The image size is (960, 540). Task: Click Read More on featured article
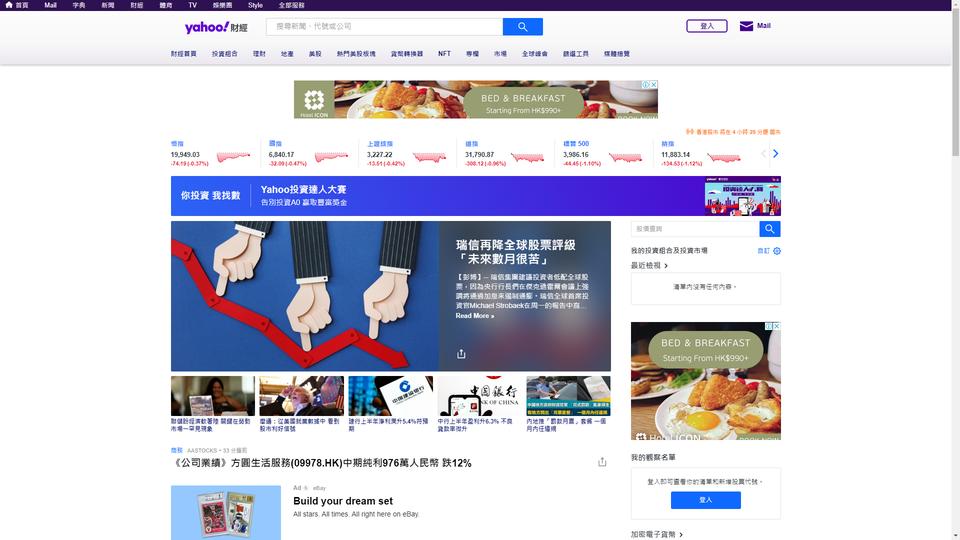(474, 316)
